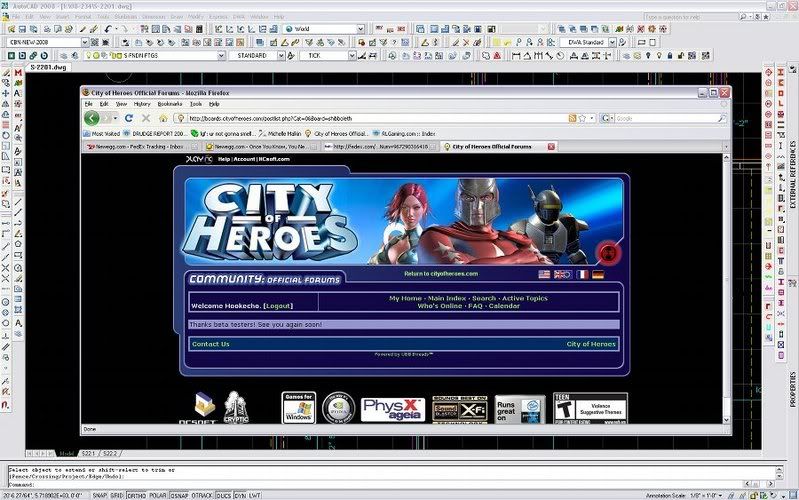799x500 pixels.
Task: Click the horizontal scrollbar right of command line
Action: tap(760, 484)
